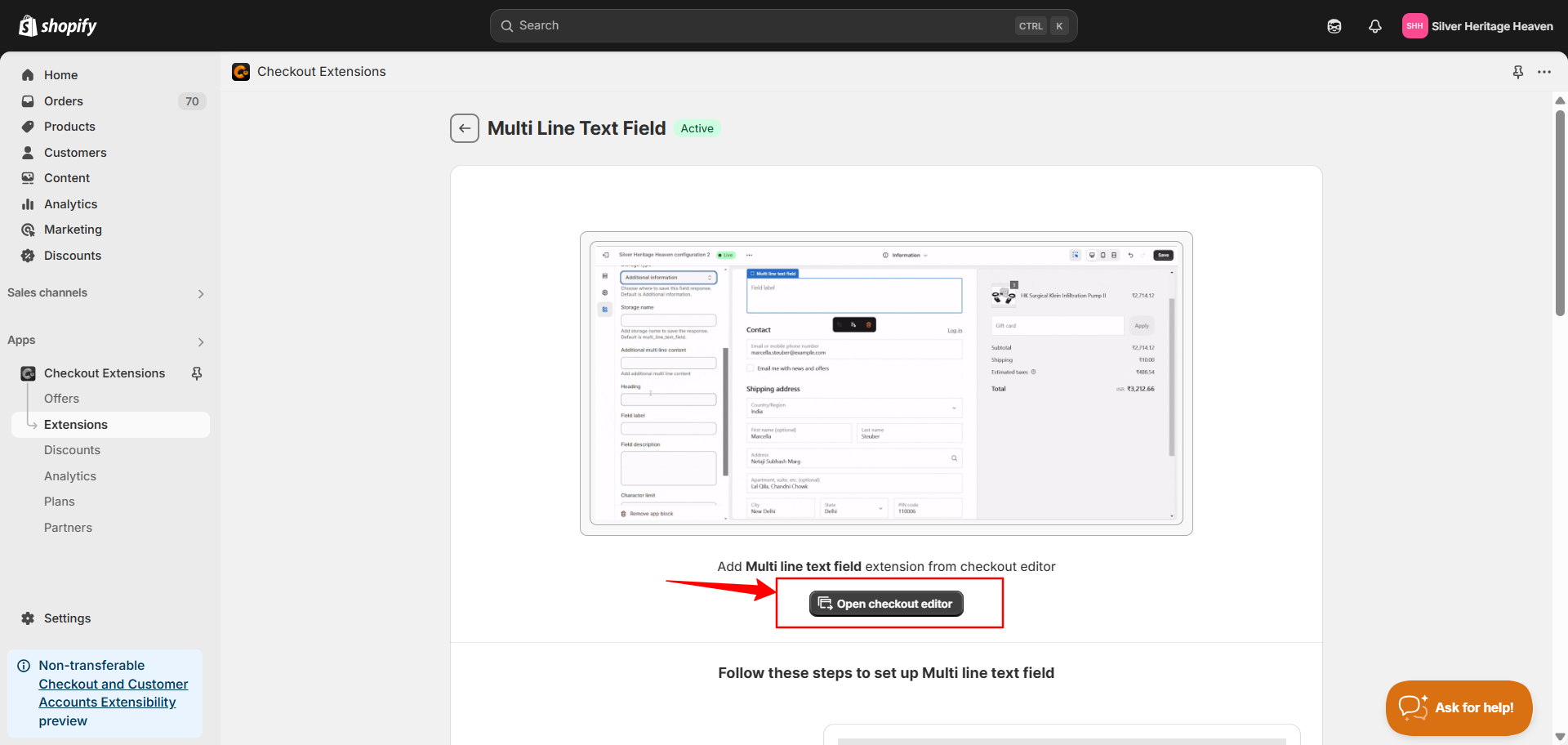The image size is (1568, 745).
Task: Click the top-level Discounts badge icon
Action: tap(28, 256)
